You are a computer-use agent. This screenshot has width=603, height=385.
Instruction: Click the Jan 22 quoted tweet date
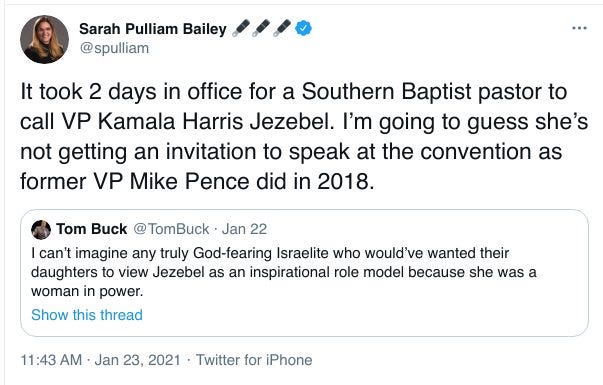244,229
